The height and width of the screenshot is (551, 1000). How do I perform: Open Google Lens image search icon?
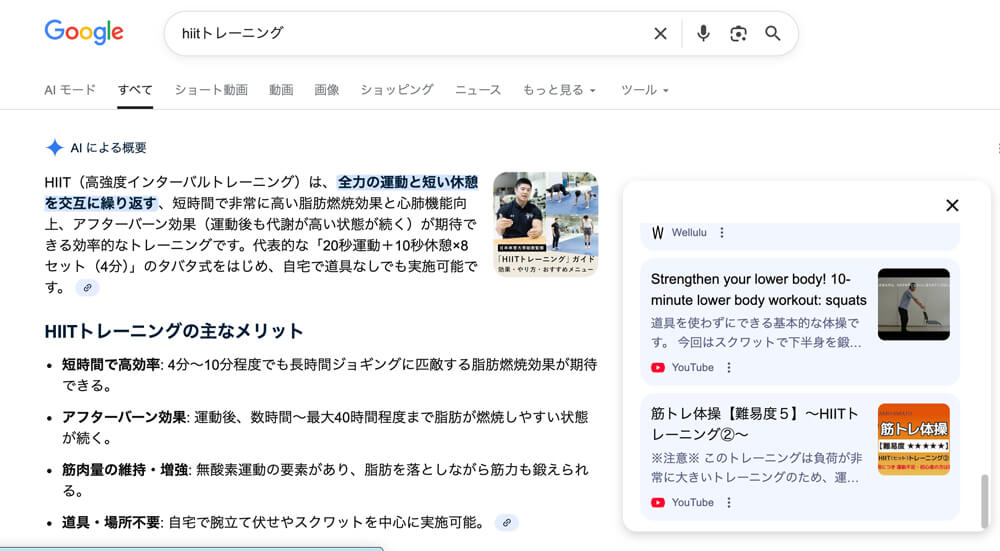738,33
